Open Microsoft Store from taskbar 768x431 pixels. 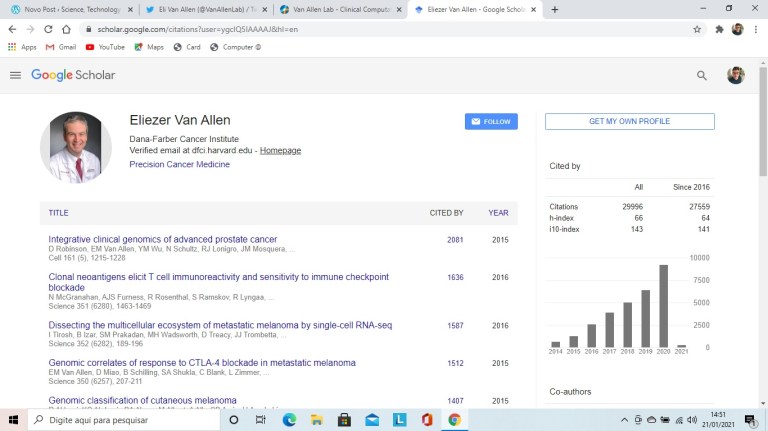pos(344,420)
